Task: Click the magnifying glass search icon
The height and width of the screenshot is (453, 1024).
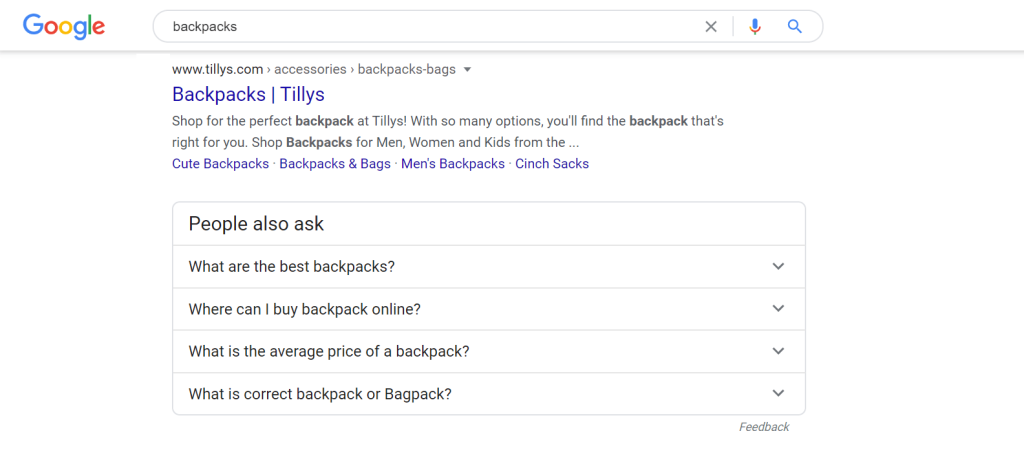Action: (795, 27)
